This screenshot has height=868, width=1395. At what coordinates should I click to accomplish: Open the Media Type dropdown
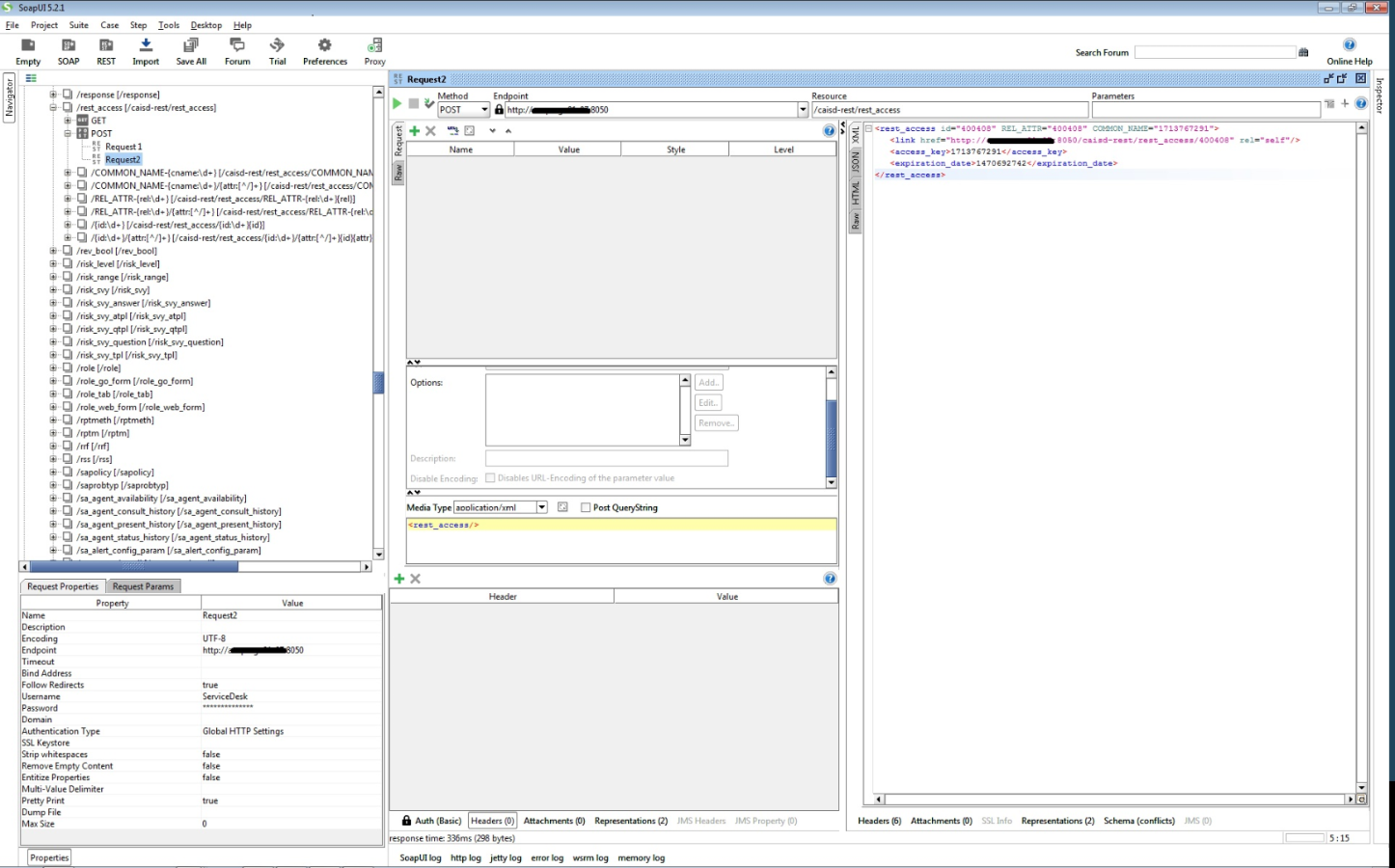[x=542, y=507]
